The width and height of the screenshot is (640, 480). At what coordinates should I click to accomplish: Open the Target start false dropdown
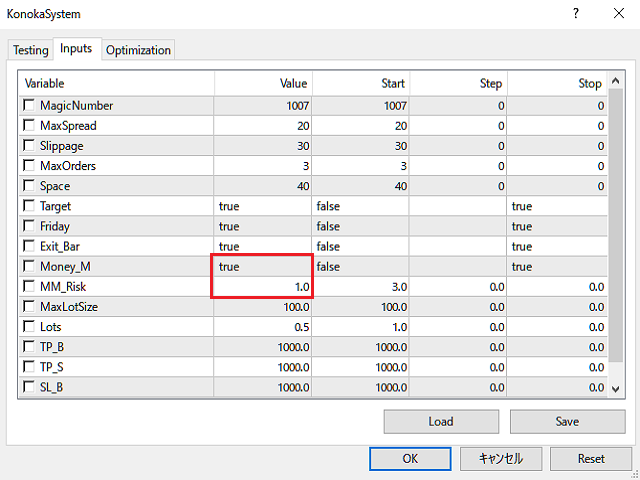361,206
